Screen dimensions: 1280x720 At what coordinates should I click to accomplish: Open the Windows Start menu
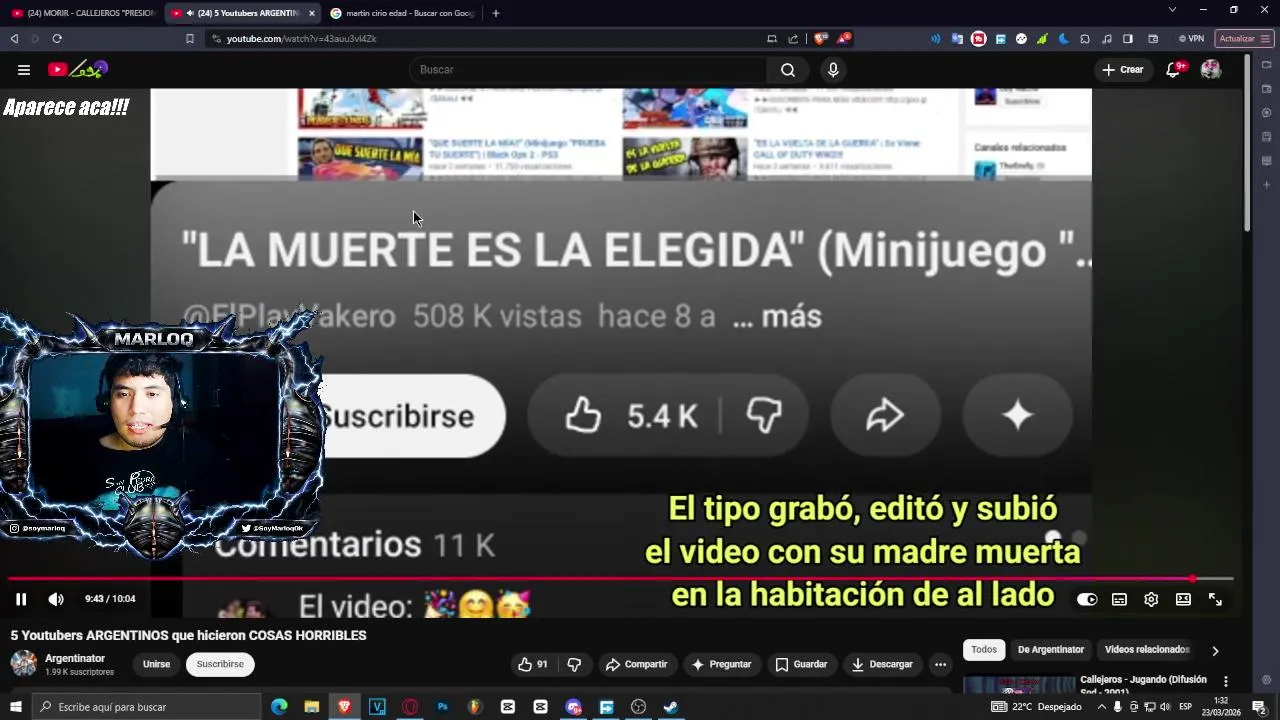(x=16, y=707)
